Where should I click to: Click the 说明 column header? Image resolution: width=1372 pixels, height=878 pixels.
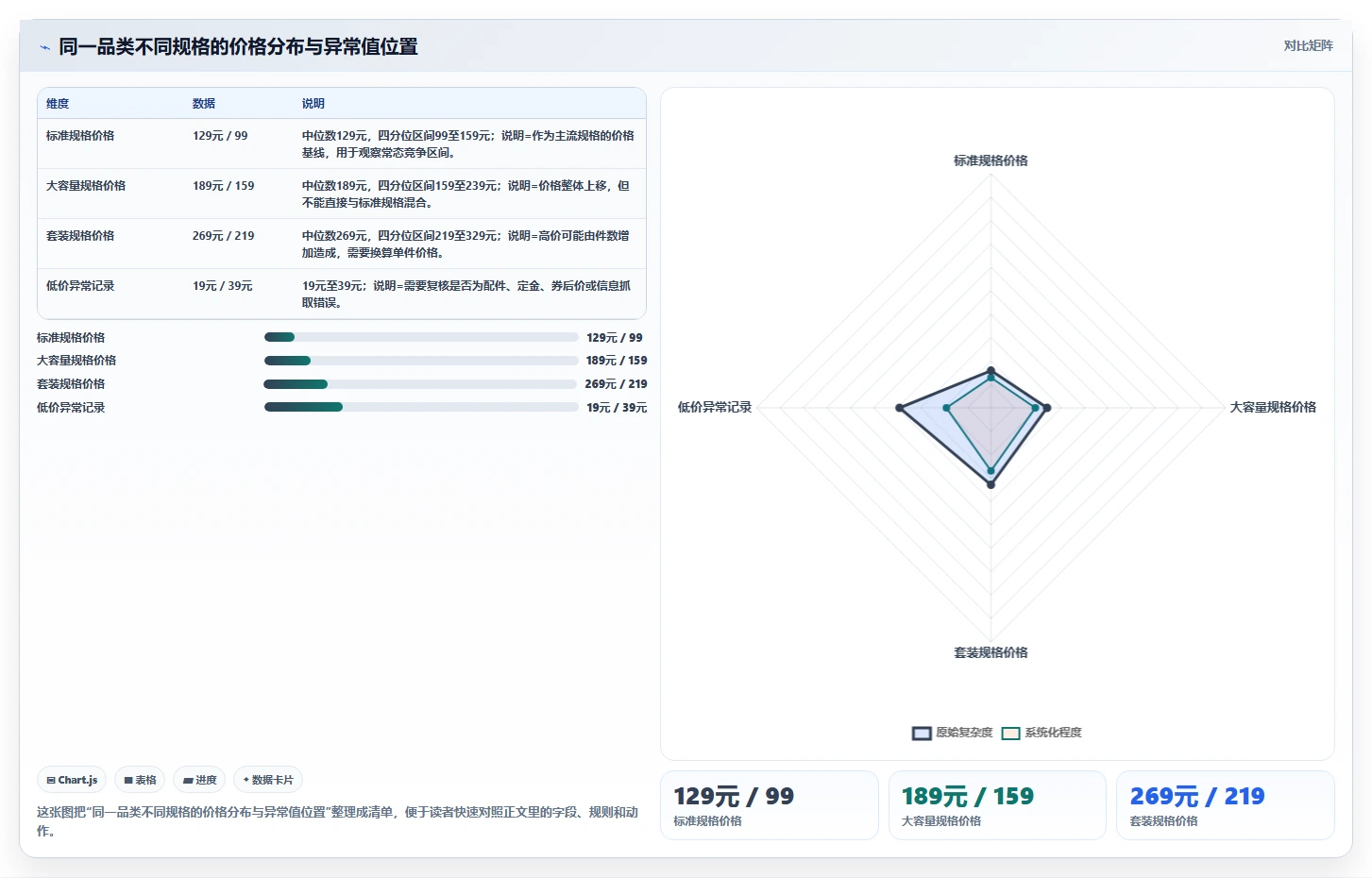pos(313,104)
